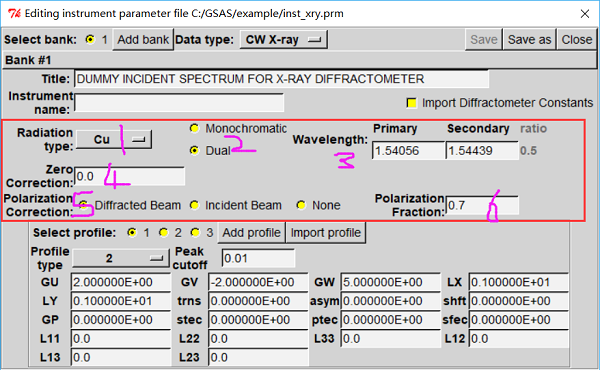The width and height of the screenshot is (600, 370).
Task: Select profile 3 radio button
Action: [196, 233]
